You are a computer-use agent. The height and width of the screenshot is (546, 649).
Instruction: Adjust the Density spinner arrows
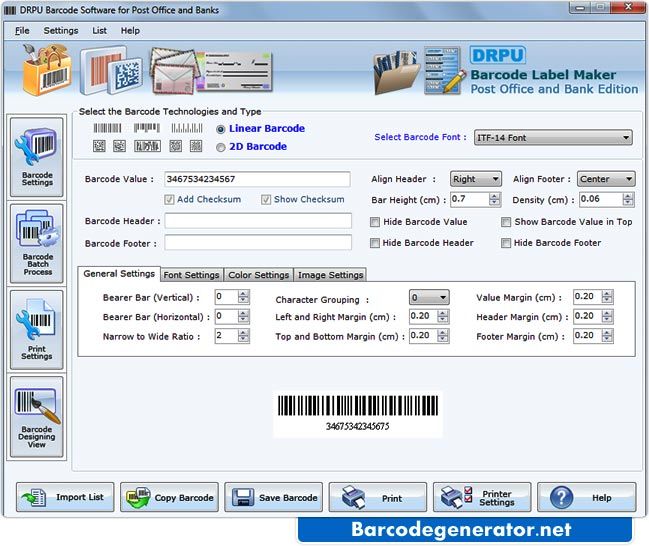tap(628, 200)
